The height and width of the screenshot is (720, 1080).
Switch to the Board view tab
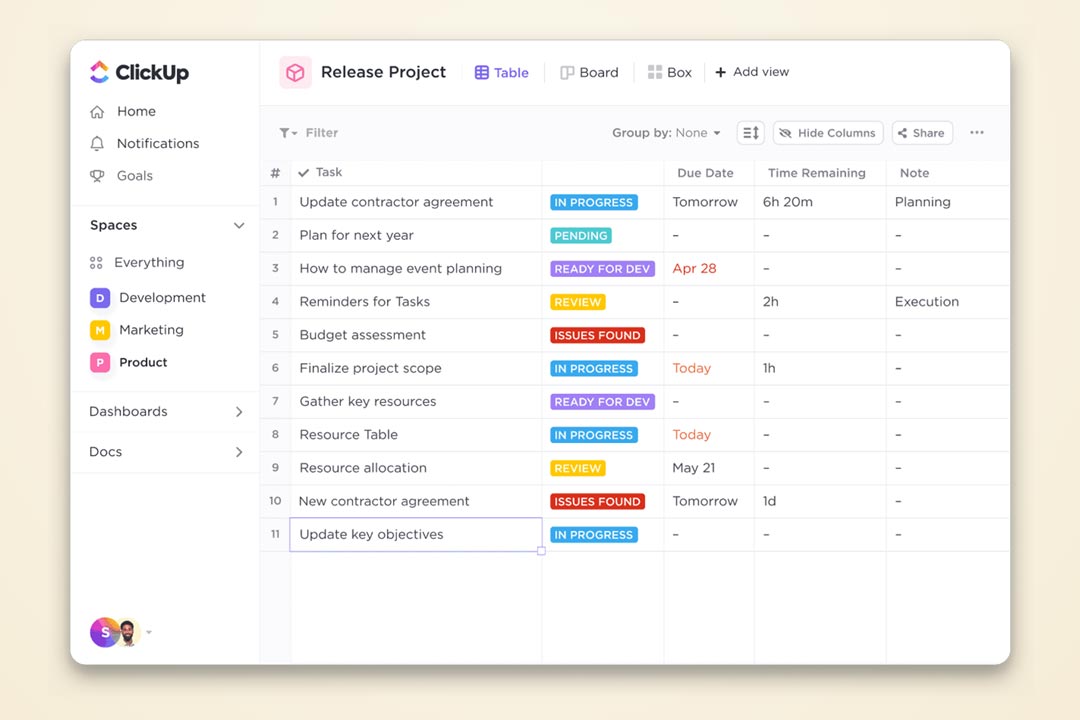(589, 72)
